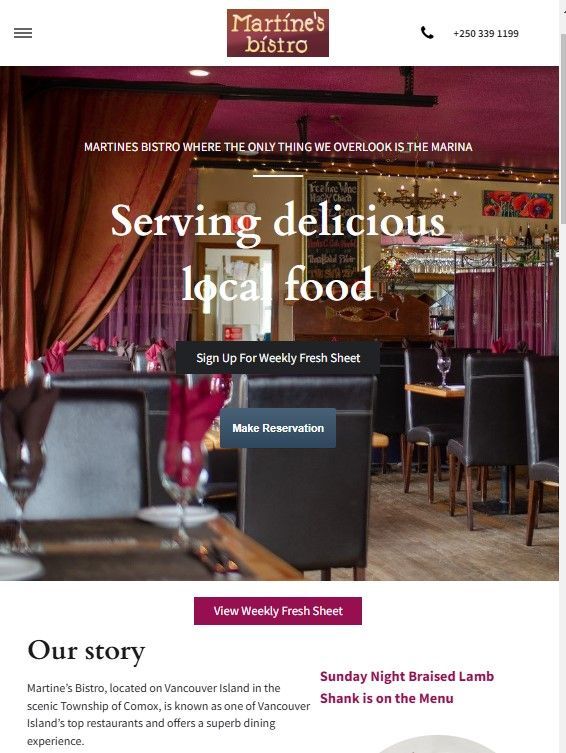566x753 pixels.
Task: Click the Martine's Bistro logo
Action: click(278, 33)
